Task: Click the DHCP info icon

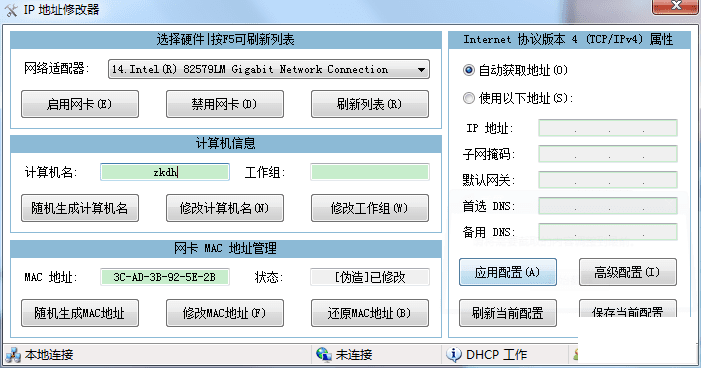Action: [454, 355]
